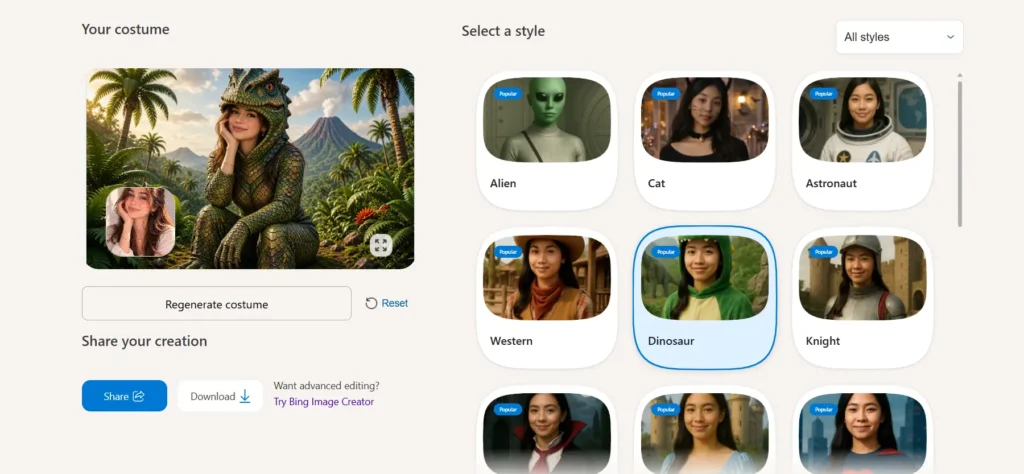Click the Popular badge on Cat card
This screenshot has height=474, width=1024.
pyautogui.click(x=665, y=93)
